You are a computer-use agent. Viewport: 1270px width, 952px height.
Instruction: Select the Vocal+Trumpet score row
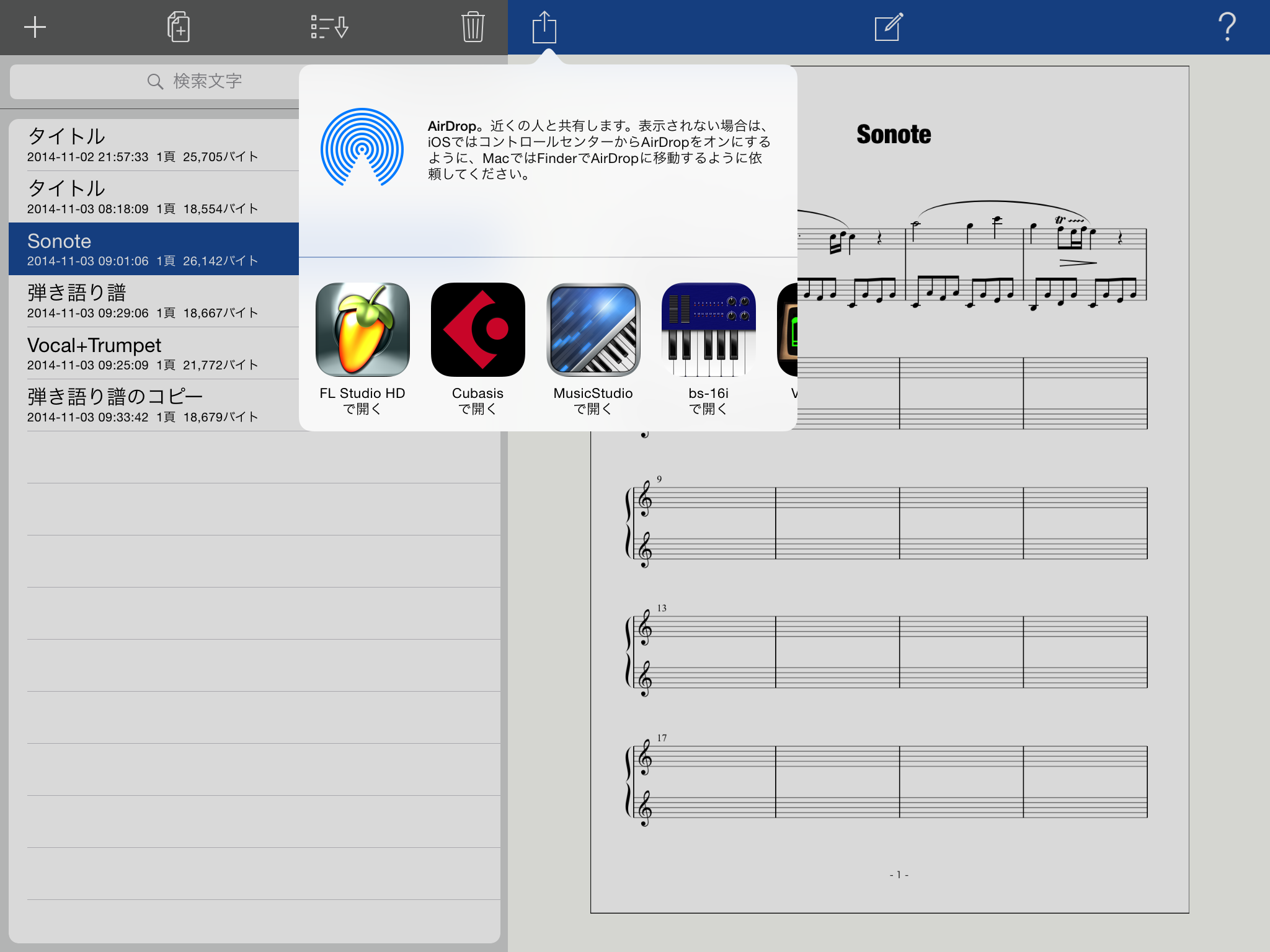point(154,353)
